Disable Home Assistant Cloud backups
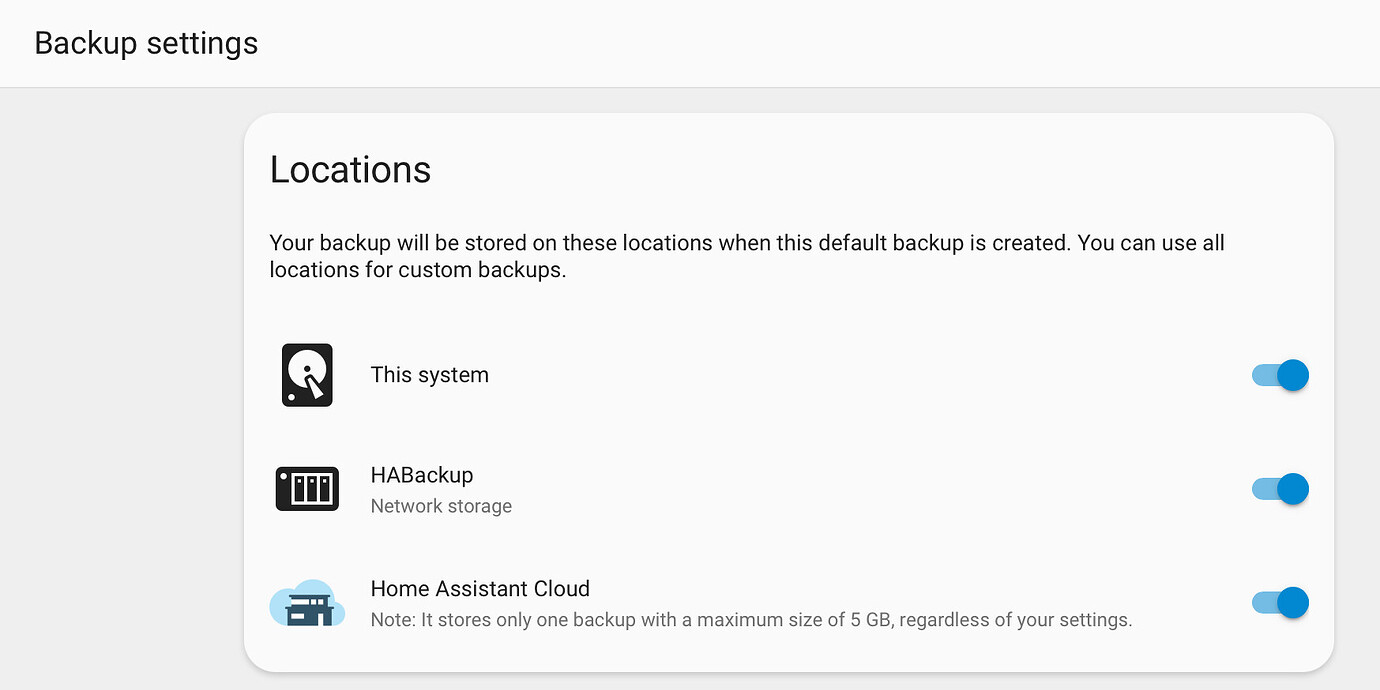The image size is (1380, 690). [1280, 602]
